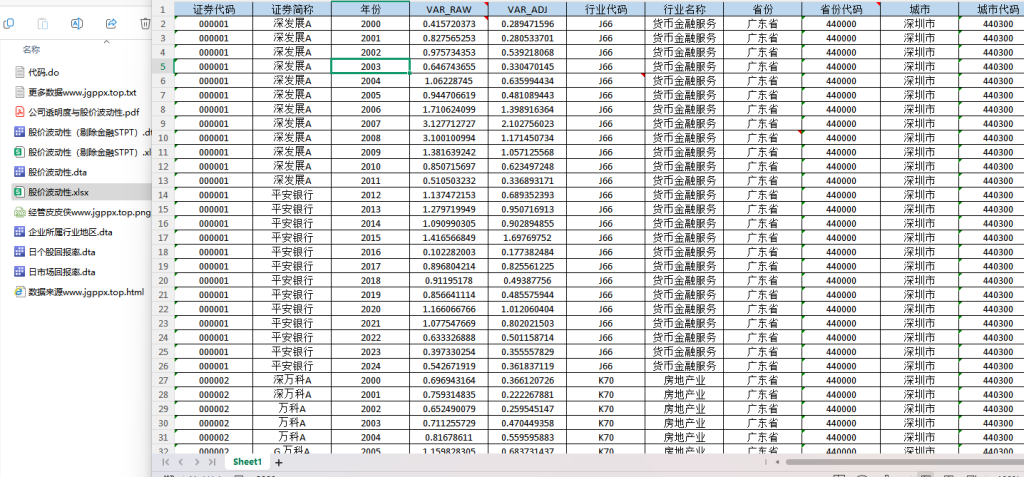Screen dimensions: 1024x477
Task: Select cell with value 2.102756023
Action: 527,123
